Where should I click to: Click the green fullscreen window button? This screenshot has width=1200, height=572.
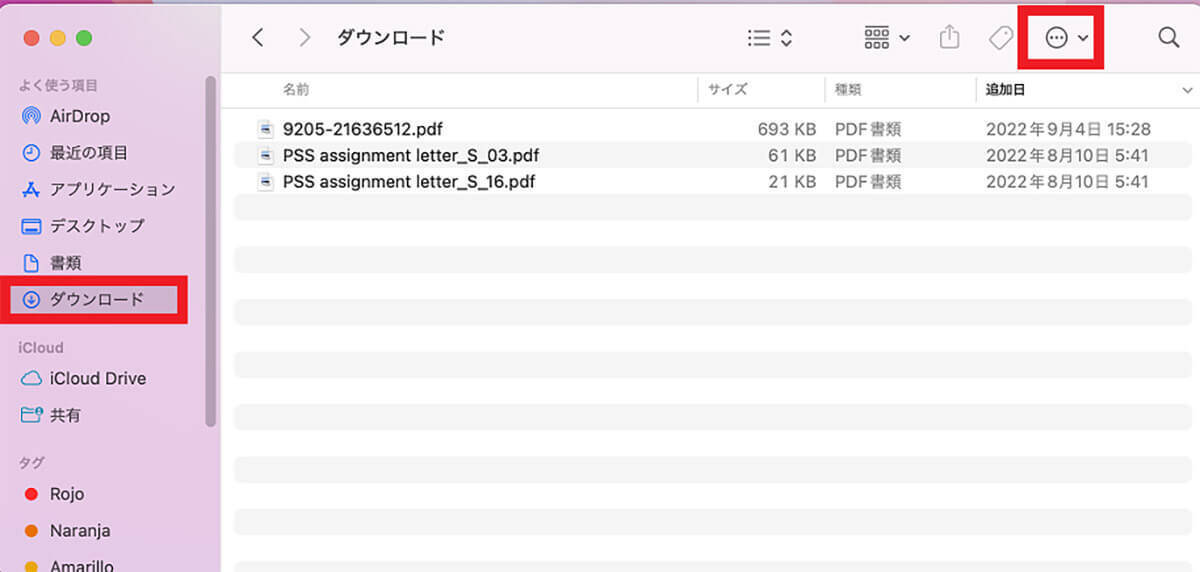pos(84,38)
